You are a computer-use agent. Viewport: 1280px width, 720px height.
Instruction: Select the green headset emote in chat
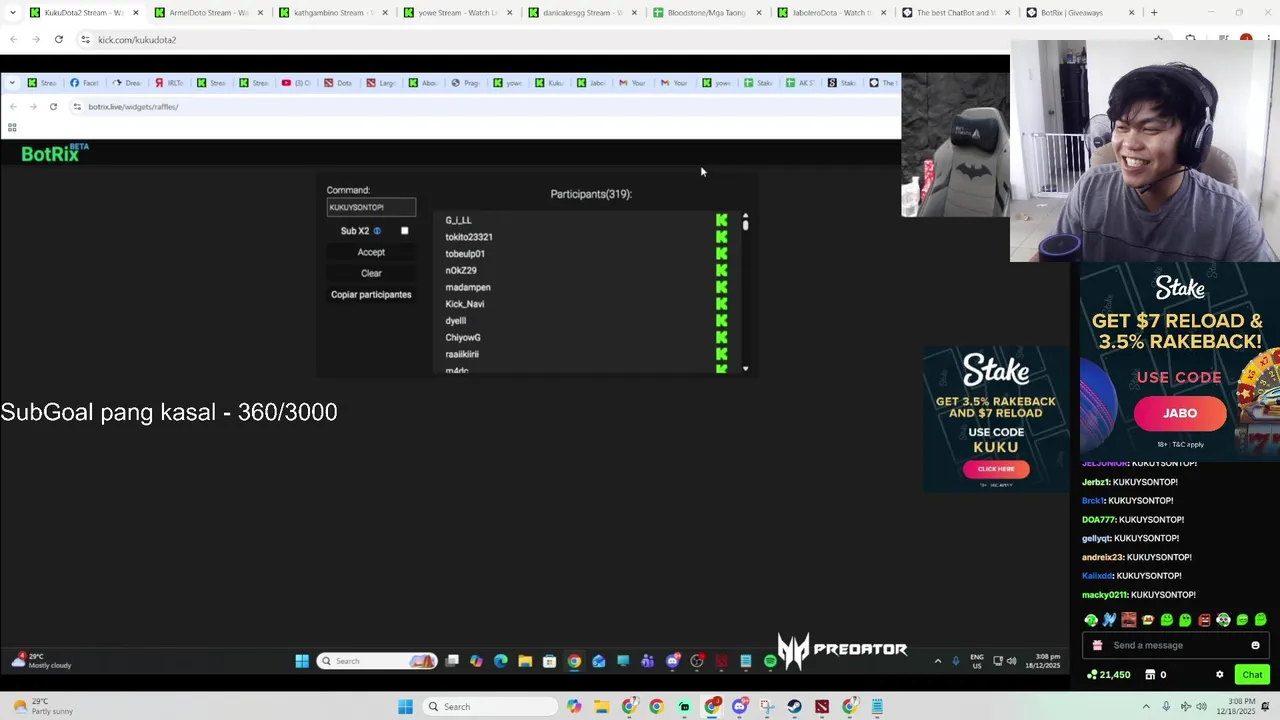1091,620
